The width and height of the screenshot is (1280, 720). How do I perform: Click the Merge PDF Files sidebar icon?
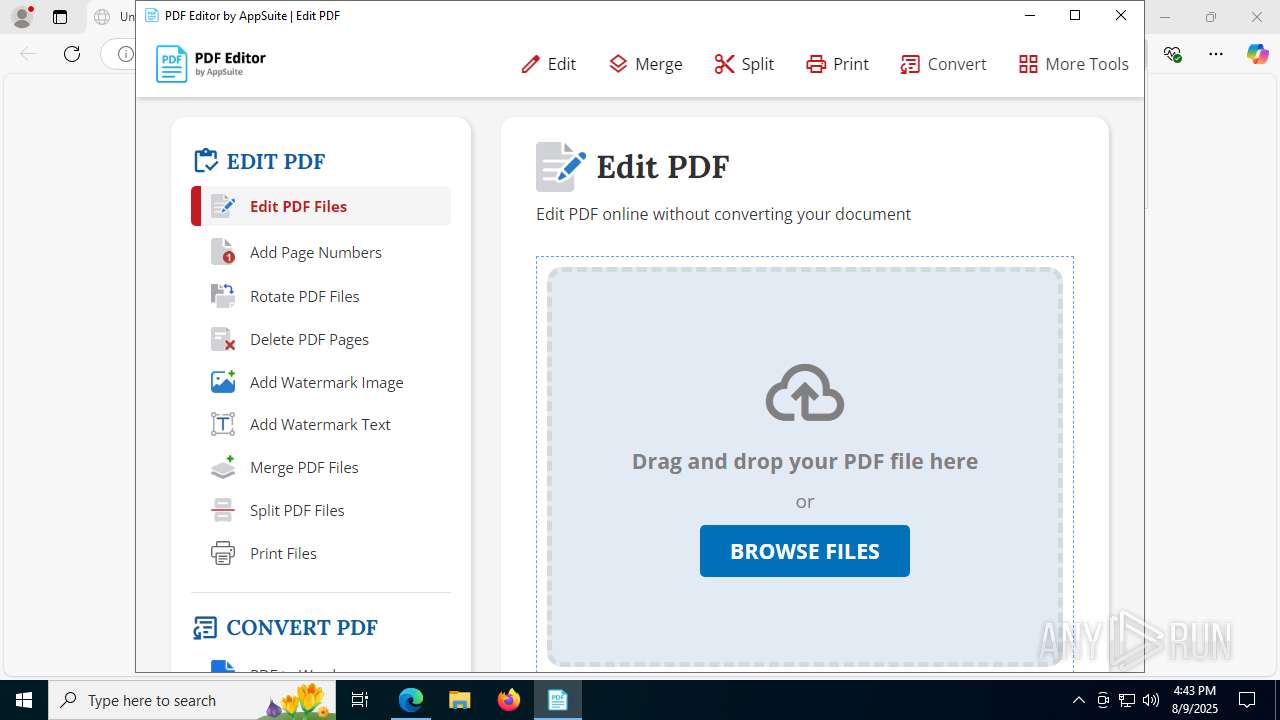223,467
